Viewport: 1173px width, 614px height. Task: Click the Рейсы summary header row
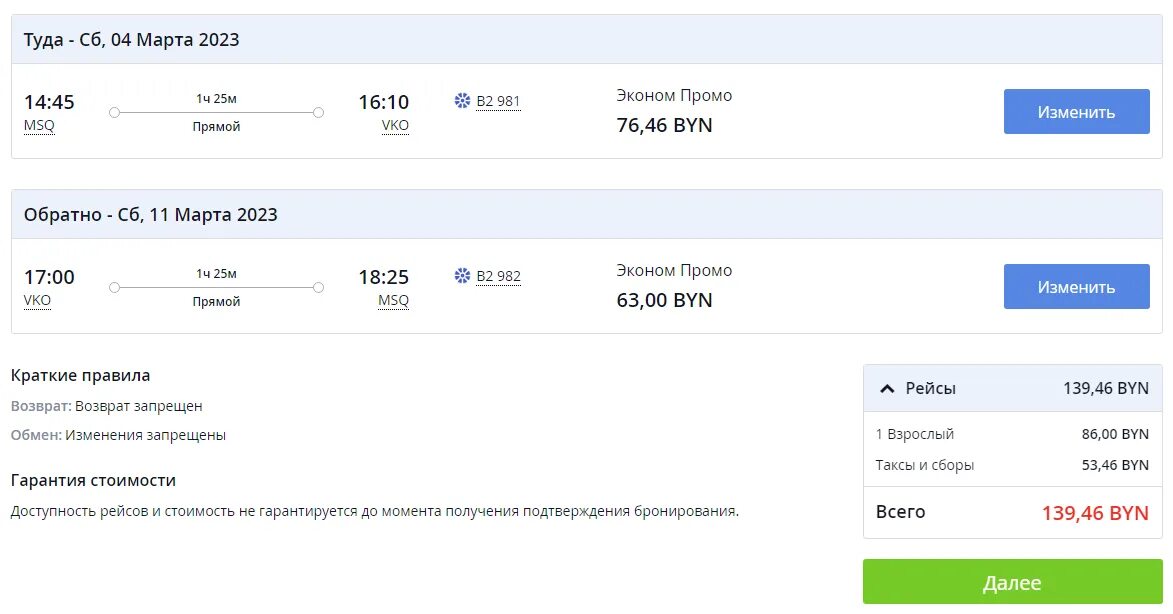point(1012,389)
